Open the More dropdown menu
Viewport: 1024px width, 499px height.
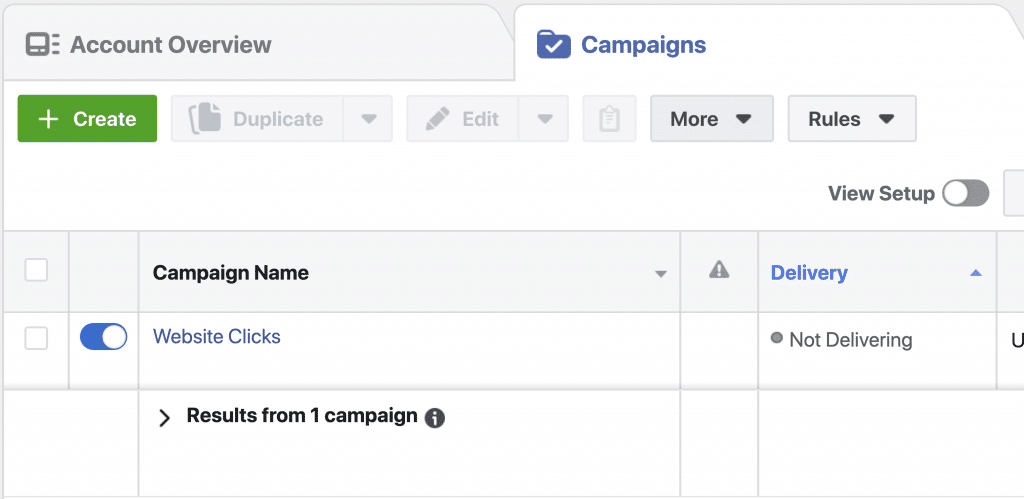(x=712, y=119)
